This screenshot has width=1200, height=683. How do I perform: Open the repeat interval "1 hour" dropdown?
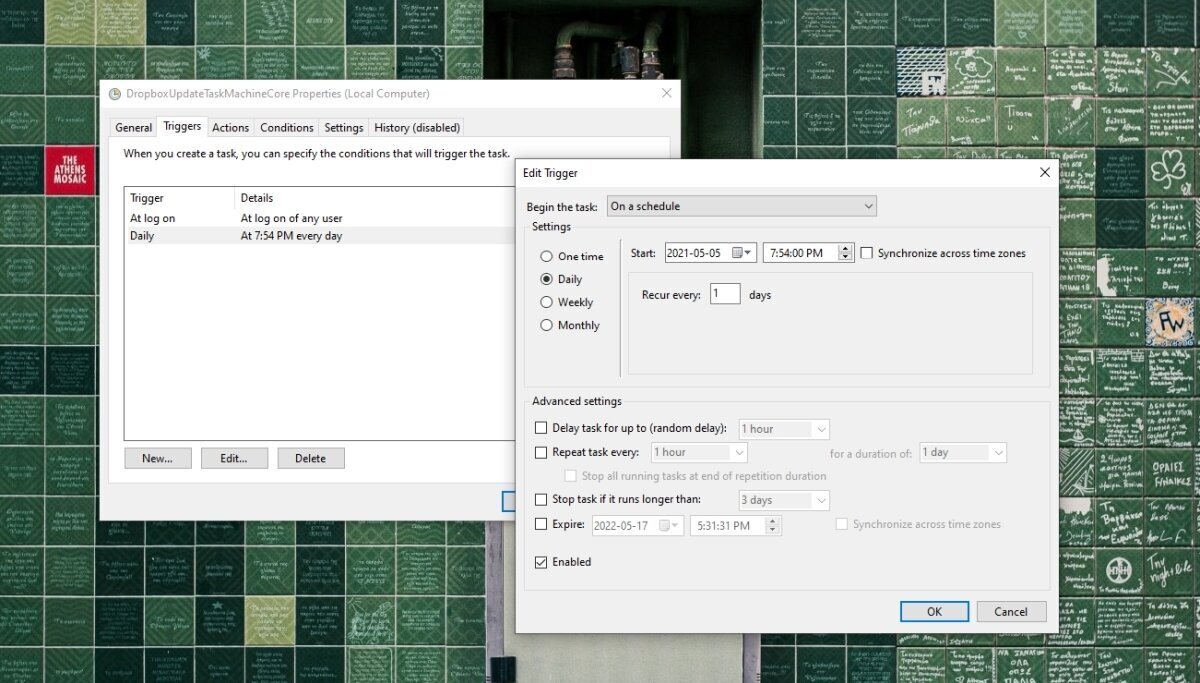pos(739,452)
